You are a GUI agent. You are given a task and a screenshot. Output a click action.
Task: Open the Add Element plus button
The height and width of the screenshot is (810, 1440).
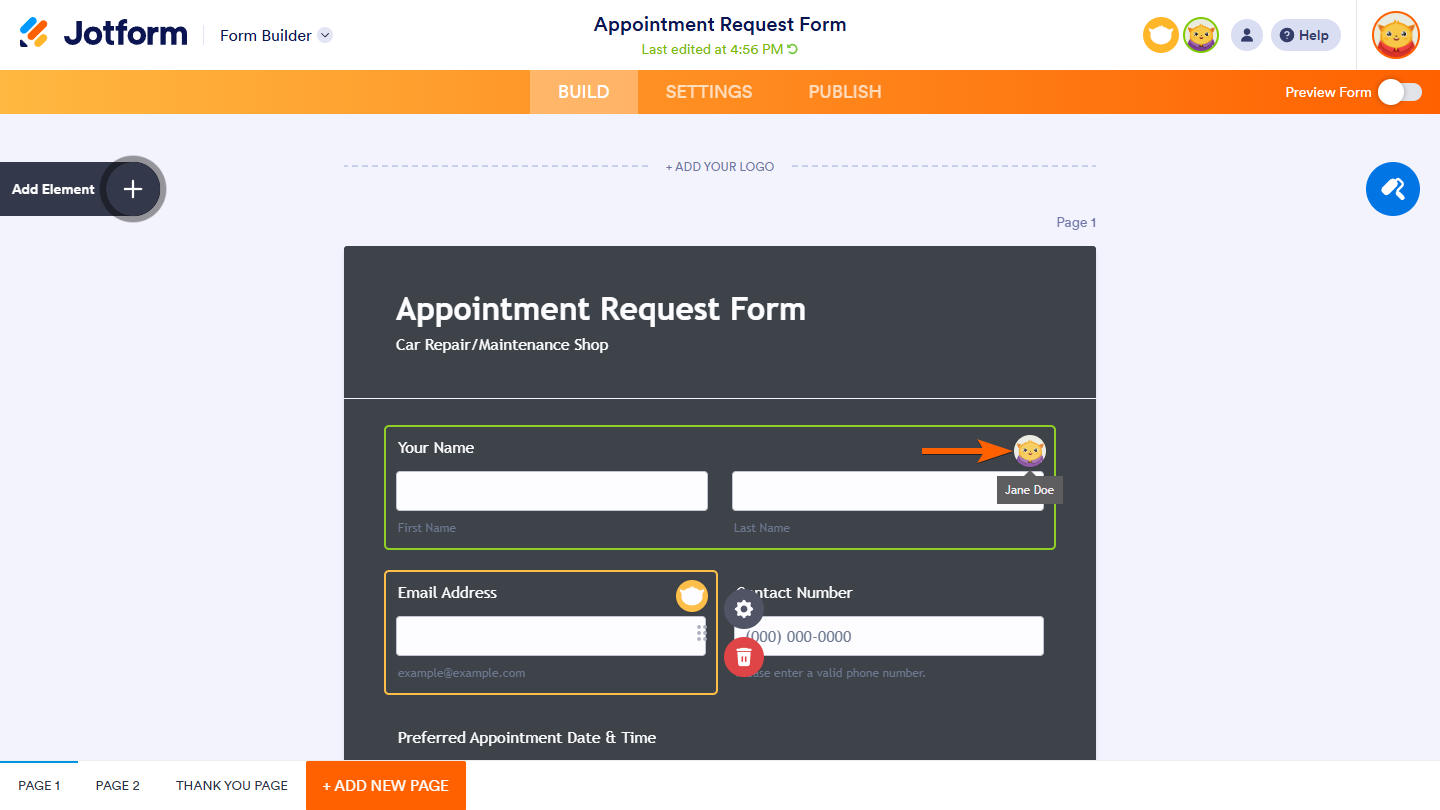coord(133,189)
